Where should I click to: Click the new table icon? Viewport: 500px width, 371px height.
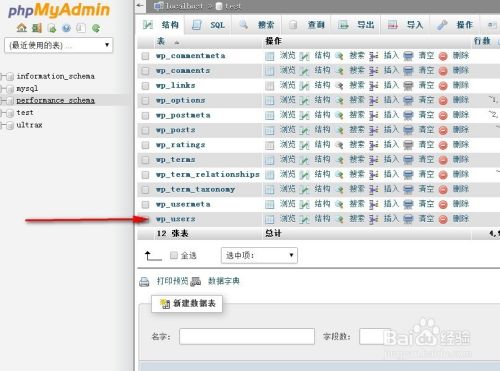(165, 304)
